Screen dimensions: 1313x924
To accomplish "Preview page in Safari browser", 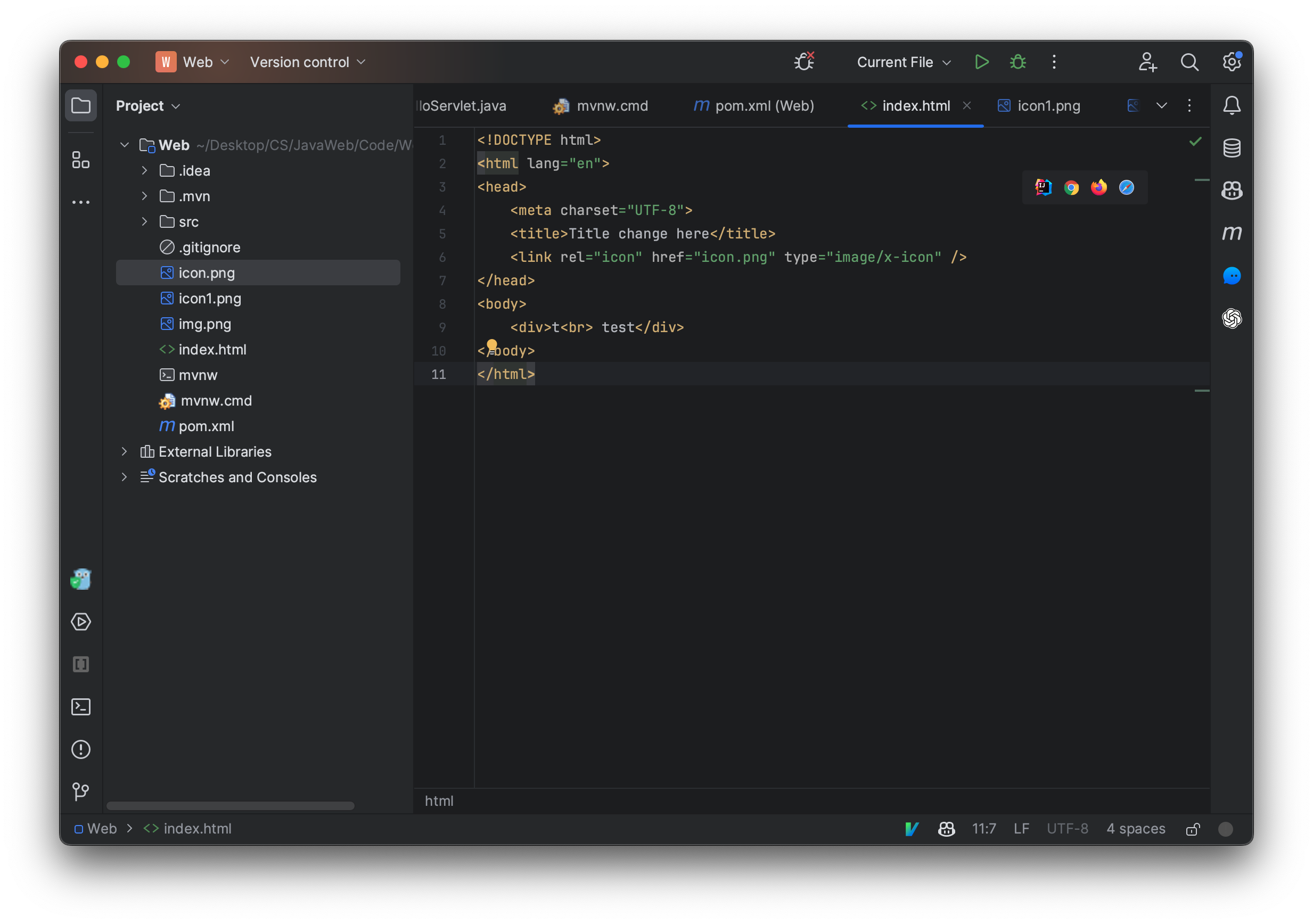I will click(1126, 187).
